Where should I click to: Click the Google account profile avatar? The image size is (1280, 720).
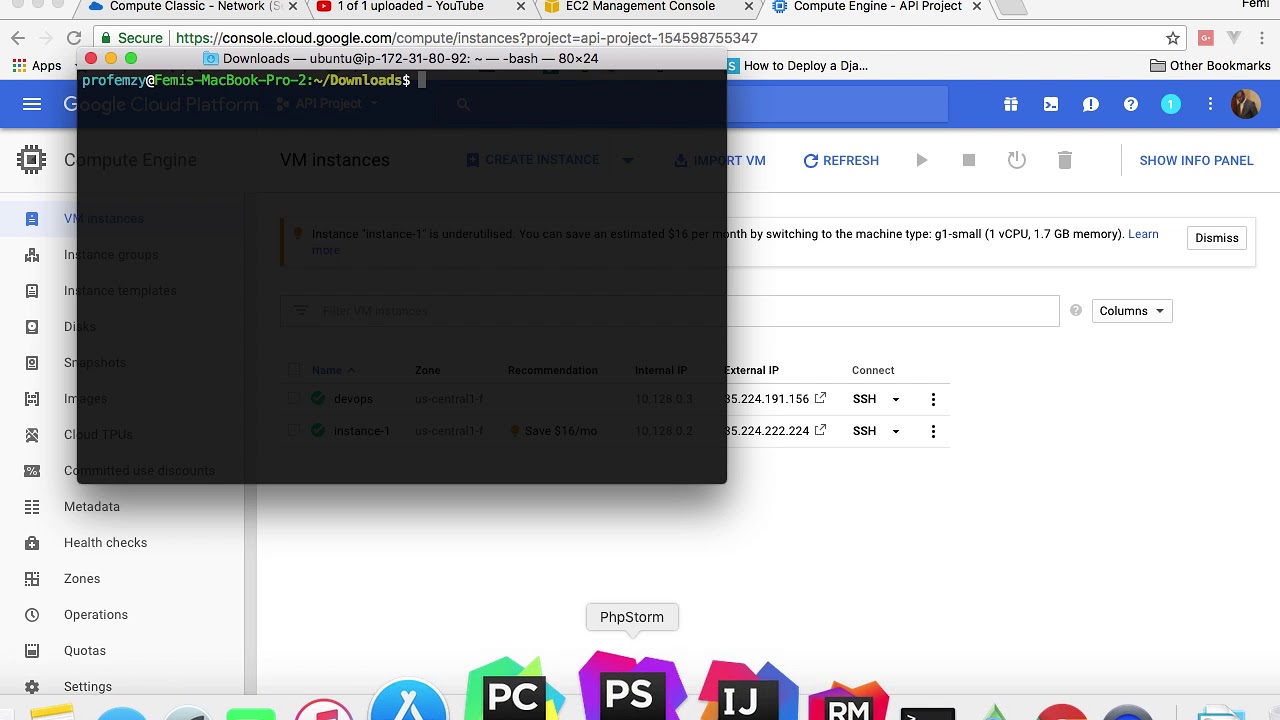(x=1246, y=104)
